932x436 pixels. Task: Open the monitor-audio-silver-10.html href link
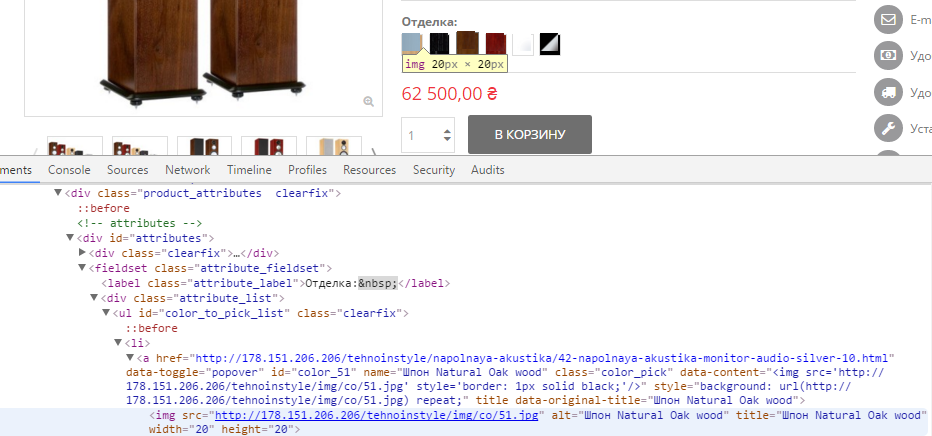pyautogui.click(x=542, y=358)
